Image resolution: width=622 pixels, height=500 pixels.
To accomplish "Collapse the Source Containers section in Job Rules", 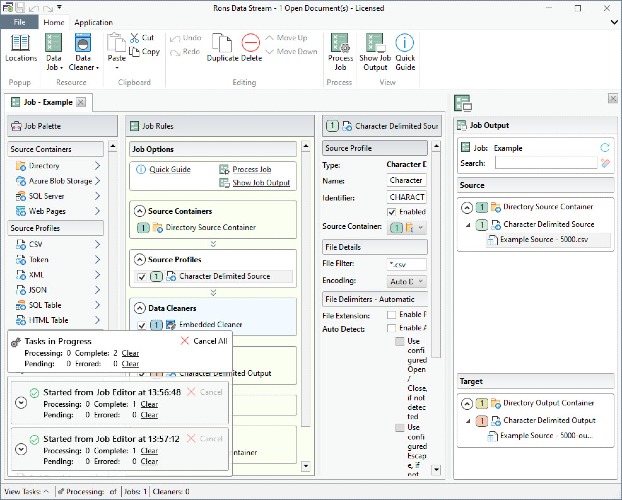I will [x=139, y=211].
